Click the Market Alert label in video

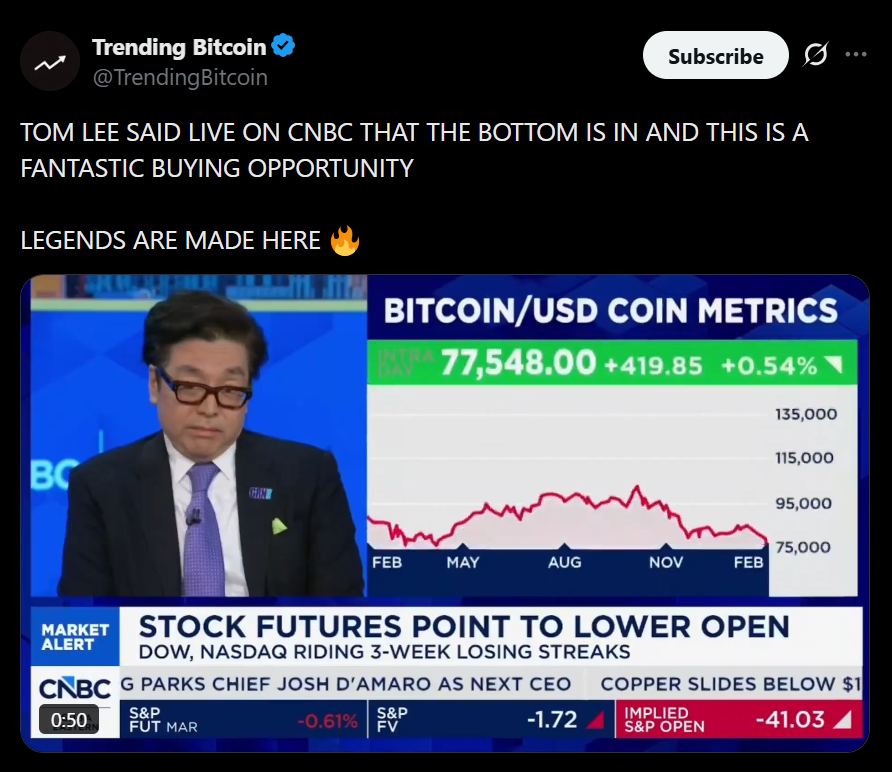(x=75, y=637)
